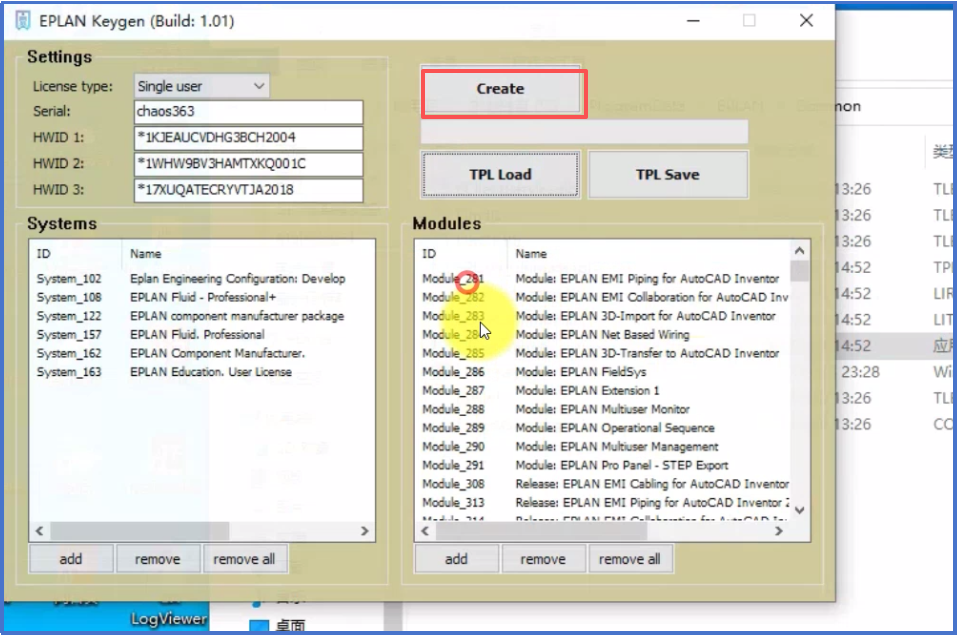
Task: Focus the HWID 2 text field
Action: pos(248,164)
